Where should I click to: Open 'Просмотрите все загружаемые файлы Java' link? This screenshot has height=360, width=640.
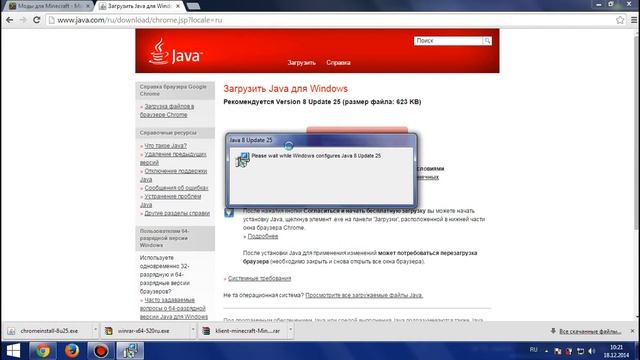click(x=364, y=295)
